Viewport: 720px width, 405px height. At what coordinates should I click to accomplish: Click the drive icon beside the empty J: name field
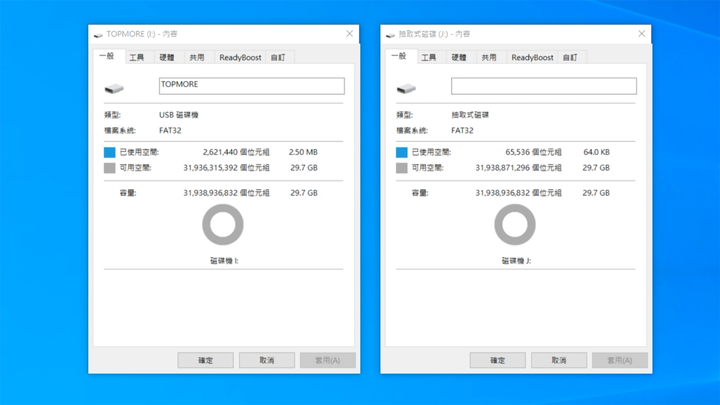tap(406, 88)
